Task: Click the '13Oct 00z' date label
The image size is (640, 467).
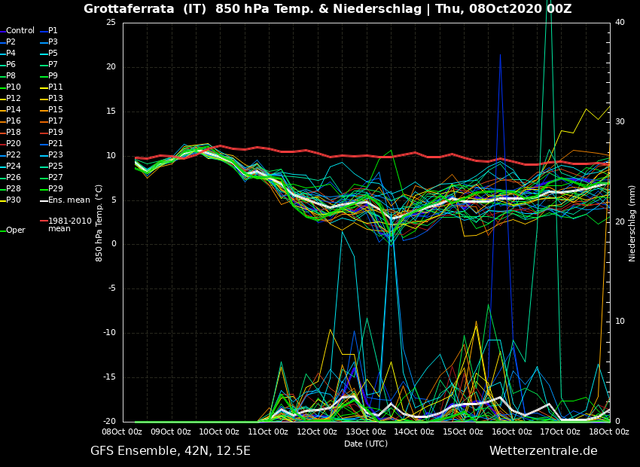Action: point(365,432)
